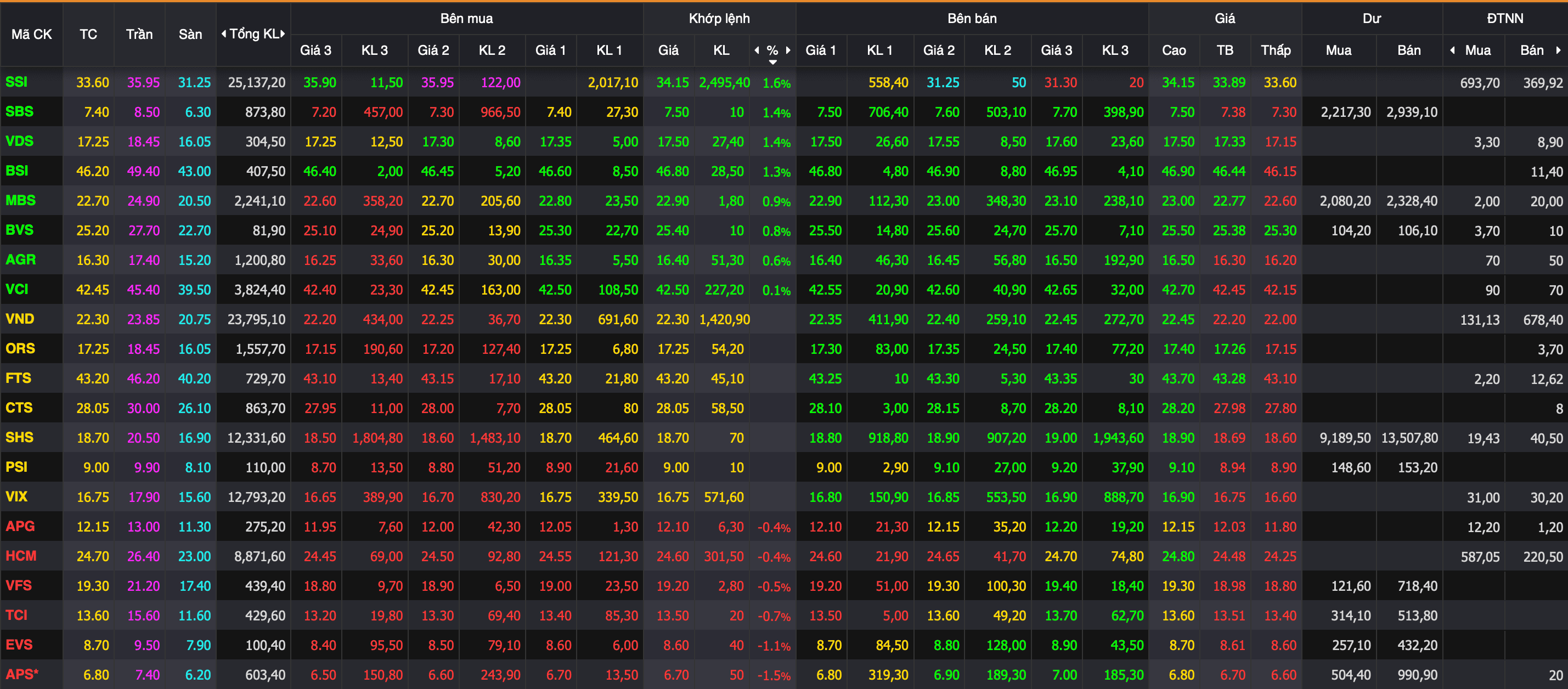The height and width of the screenshot is (689, 1568).
Task: Click VIX total volume 12,793,20
Action: pyautogui.click(x=257, y=496)
